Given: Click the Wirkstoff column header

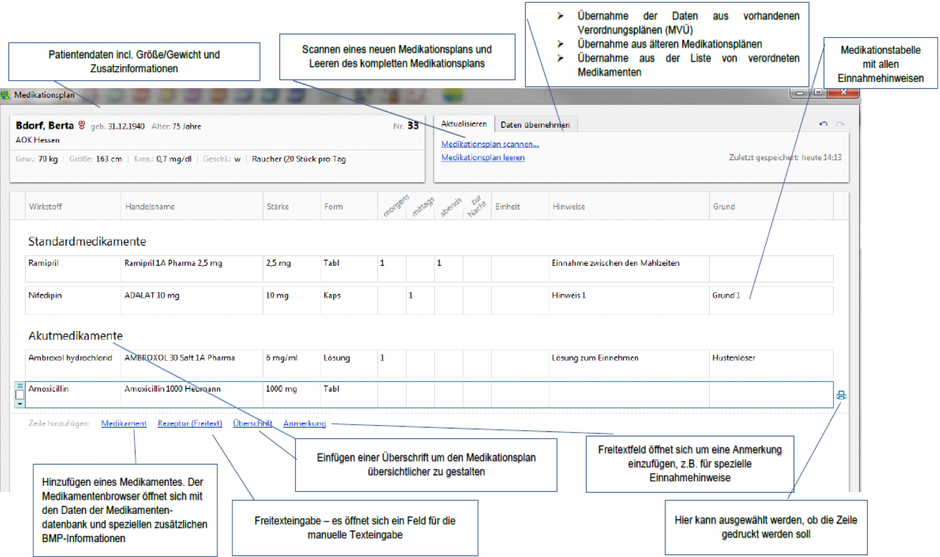Looking at the screenshot, I should (x=46, y=206).
